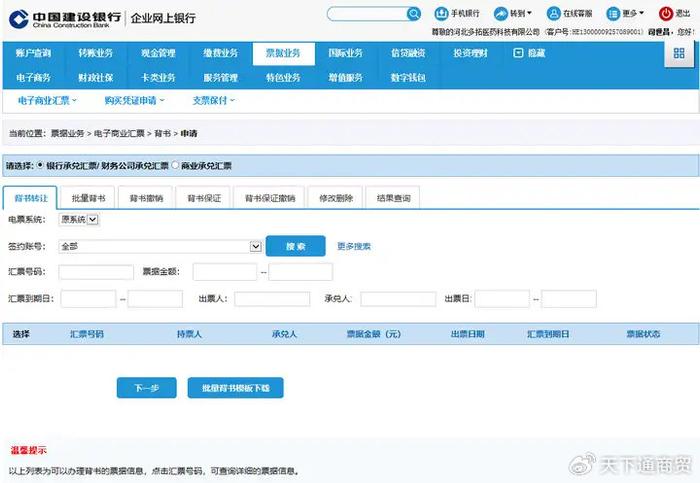Screen dimensions: 700x483
Task: Click 汇票号码 column header
Action: click(x=87, y=334)
